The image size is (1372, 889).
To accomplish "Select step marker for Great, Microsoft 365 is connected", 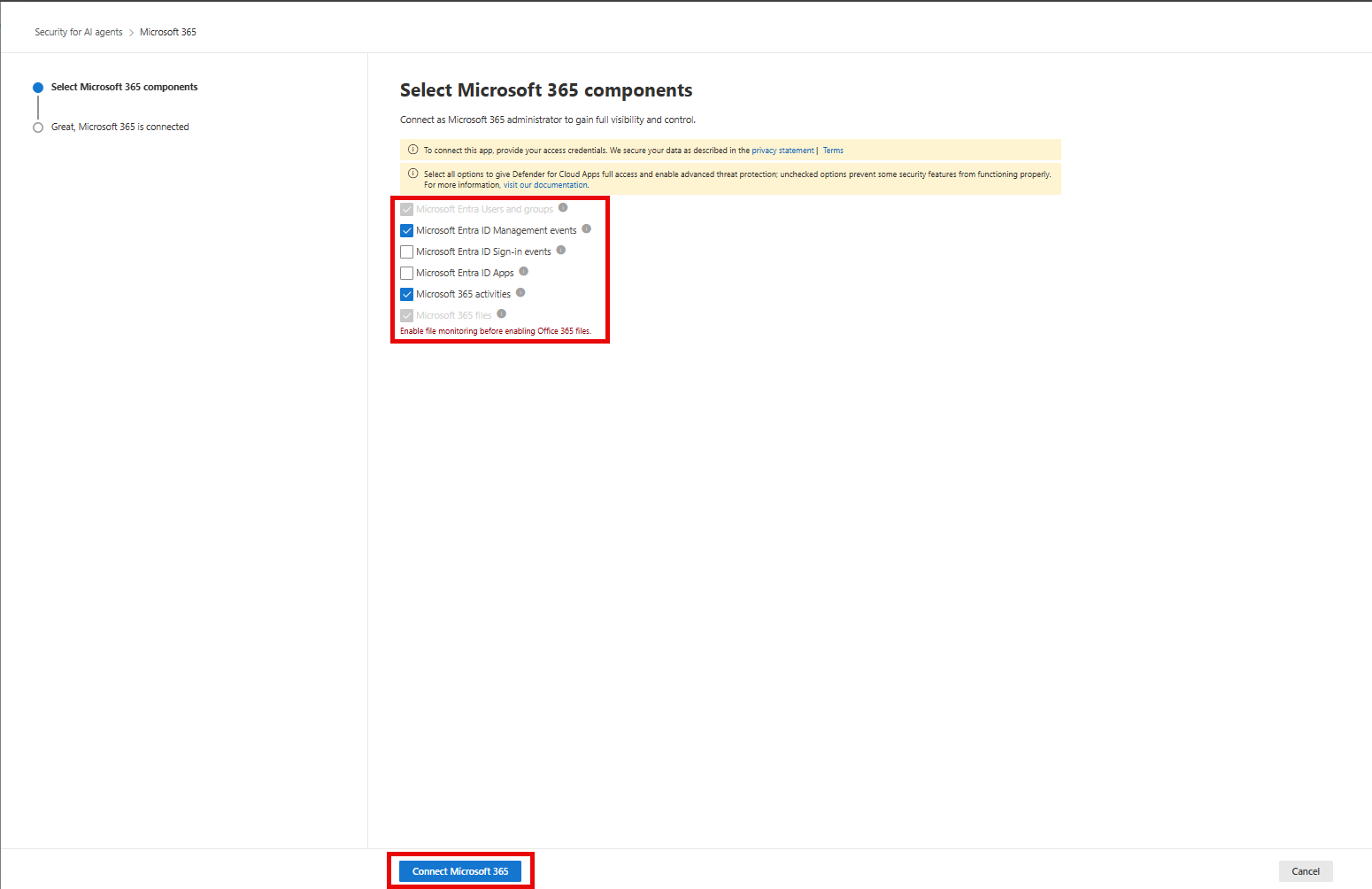I will [x=38, y=128].
